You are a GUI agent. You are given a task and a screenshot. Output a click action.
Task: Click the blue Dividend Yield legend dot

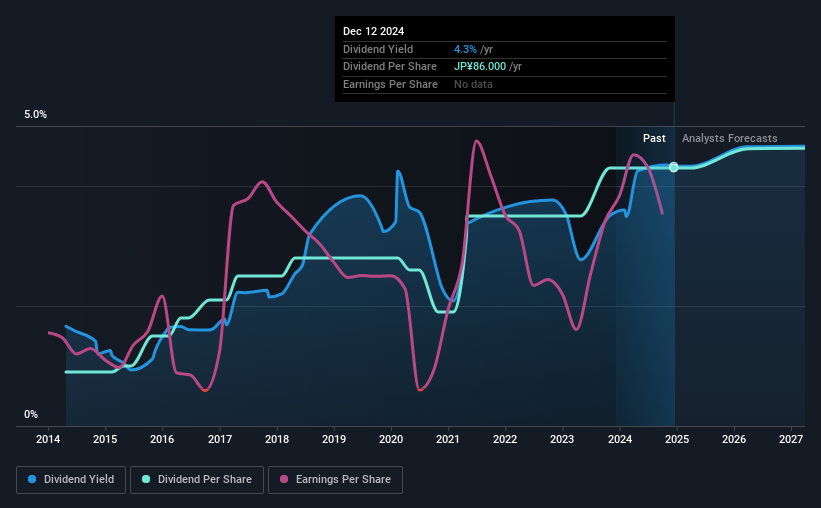(x=32, y=479)
